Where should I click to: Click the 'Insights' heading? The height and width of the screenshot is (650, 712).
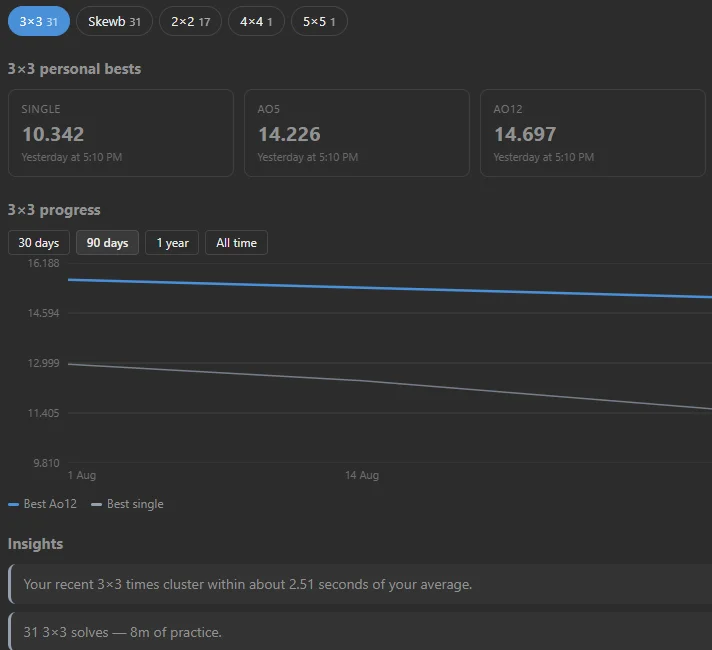[x=35, y=544]
